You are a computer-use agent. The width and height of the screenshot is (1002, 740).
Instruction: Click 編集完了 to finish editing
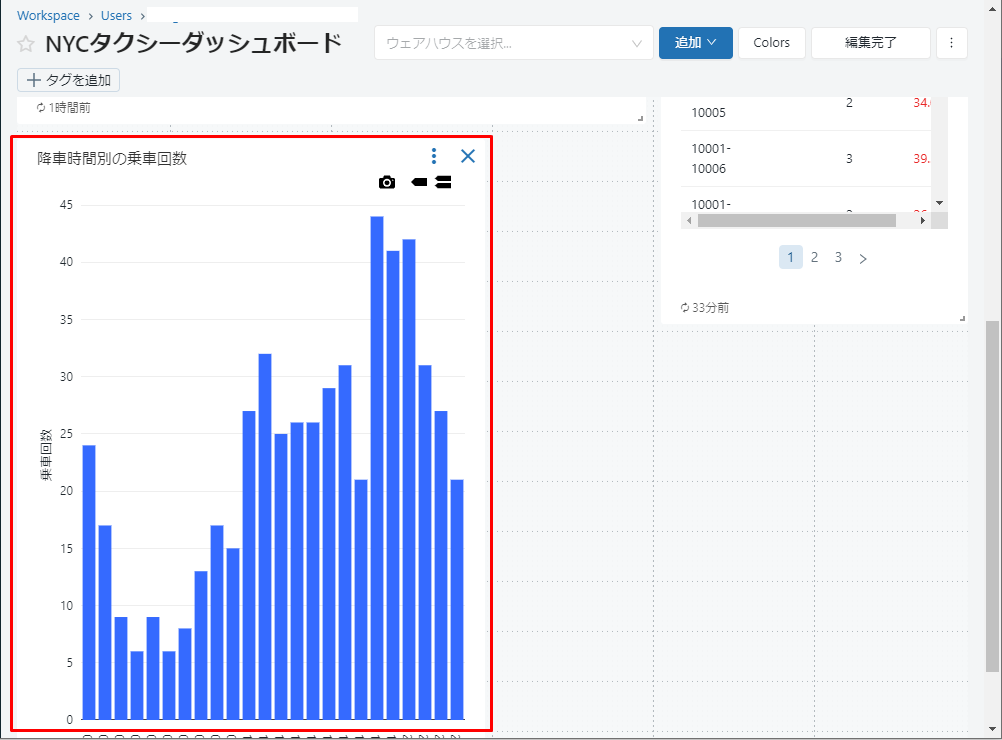pyautogui.click(x=870, y=43)
